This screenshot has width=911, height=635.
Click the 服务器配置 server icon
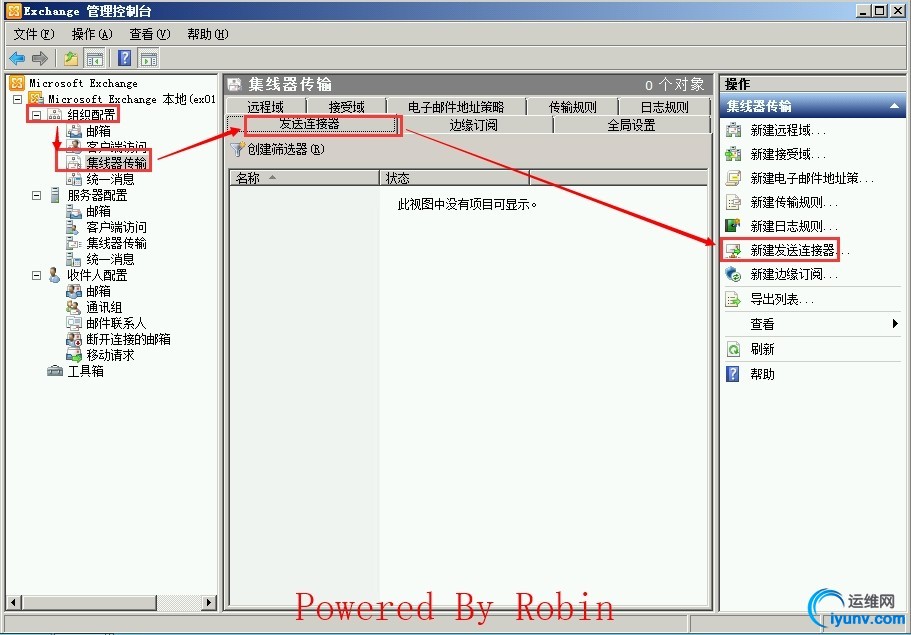click(x=55, y=195)
